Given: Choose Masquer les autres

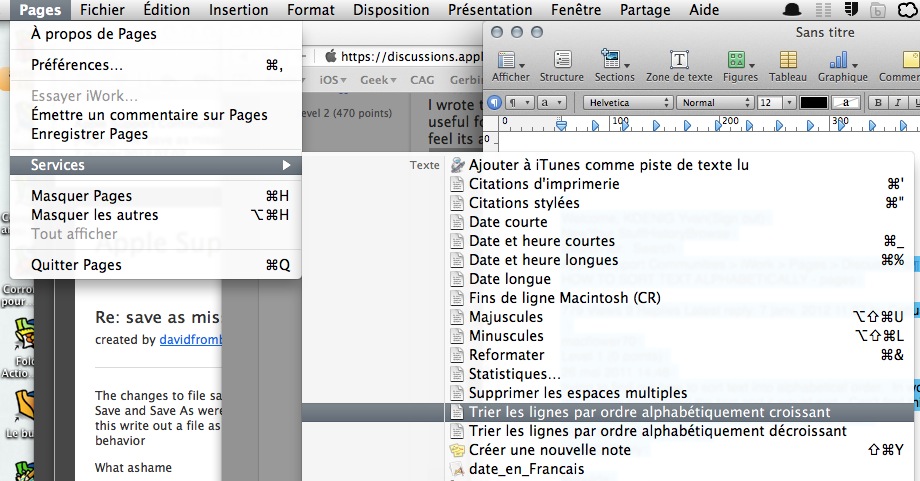Looking at the screenshot, I should (156, 215).
